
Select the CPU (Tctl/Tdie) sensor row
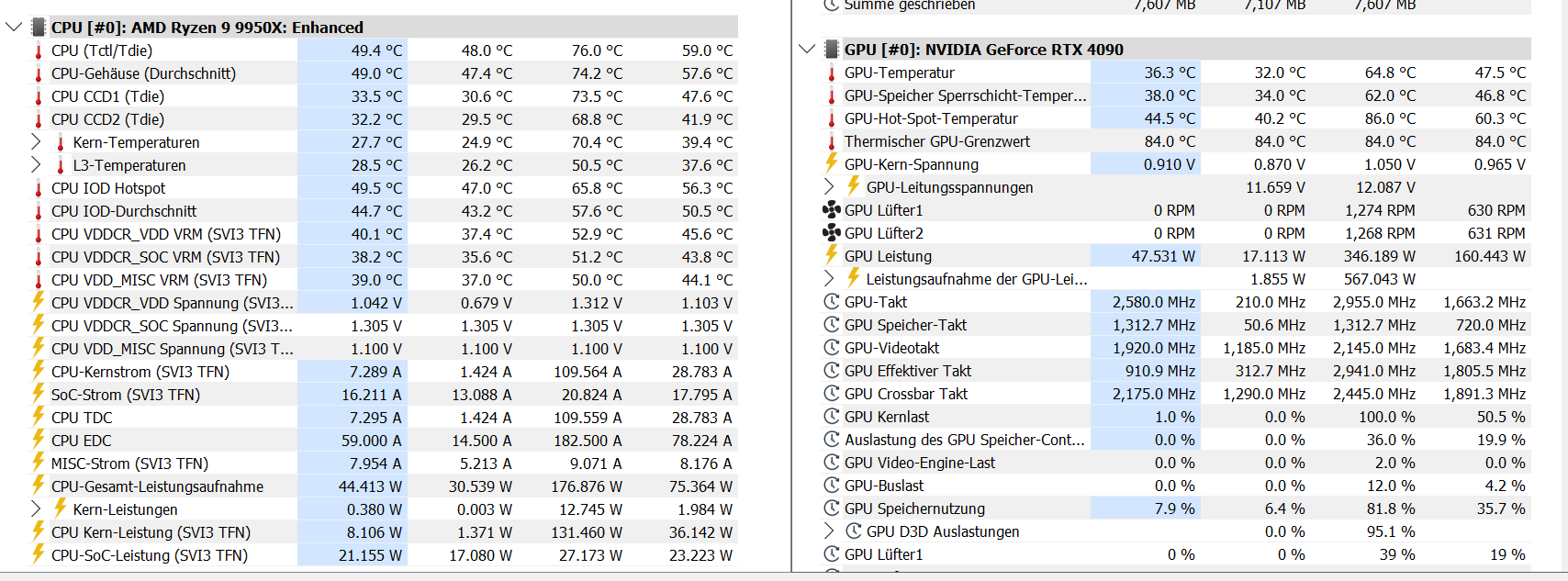384,50
